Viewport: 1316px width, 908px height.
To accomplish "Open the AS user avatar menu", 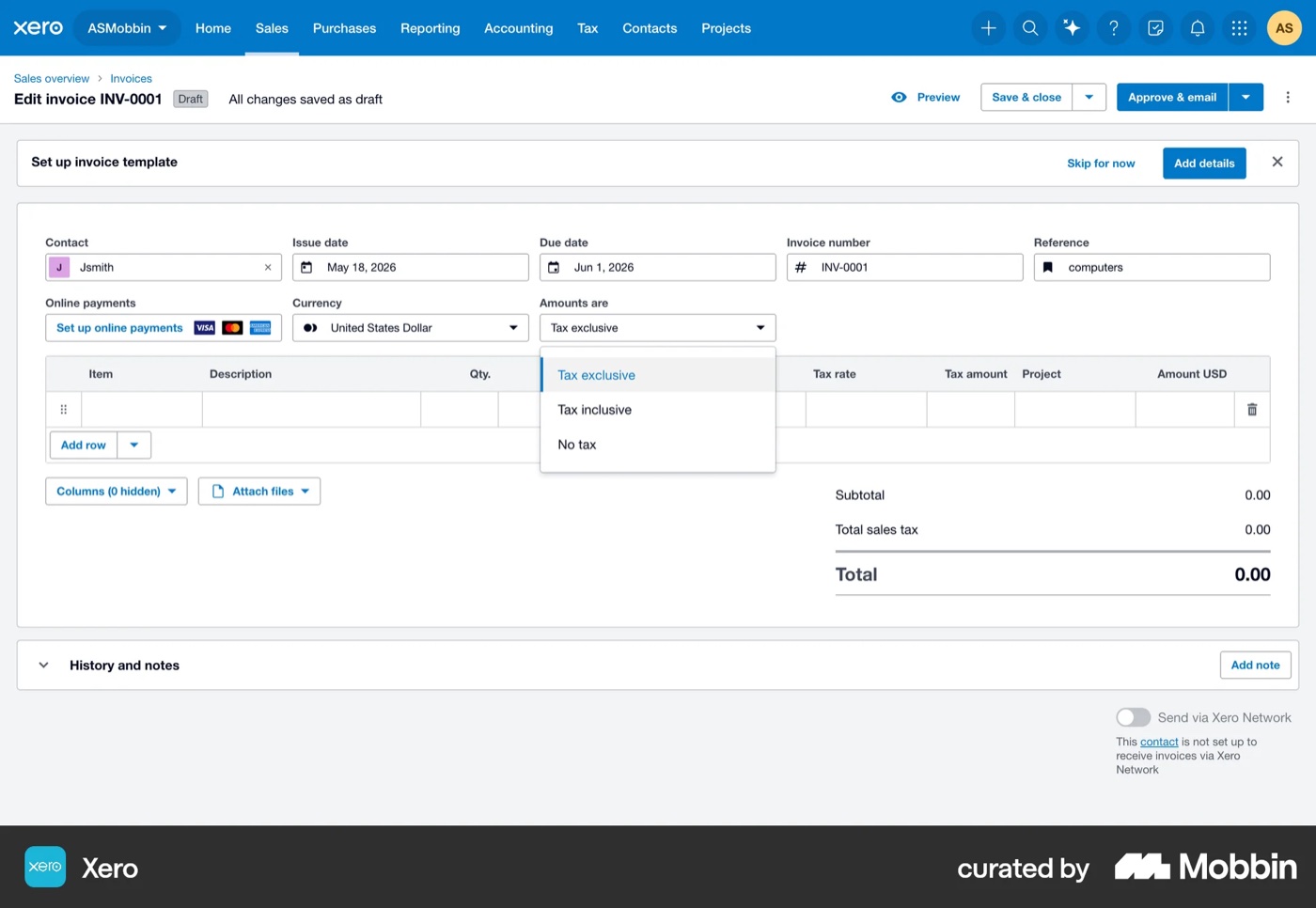I will coord(1284,28).
